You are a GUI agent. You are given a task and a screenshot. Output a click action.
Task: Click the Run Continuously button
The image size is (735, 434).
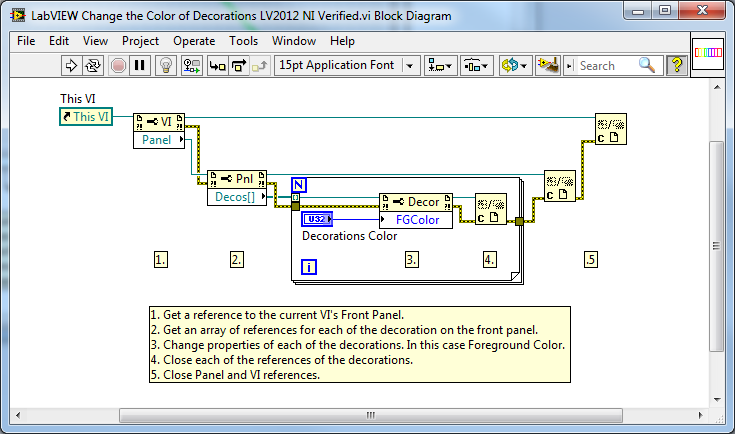click(93, 65)
